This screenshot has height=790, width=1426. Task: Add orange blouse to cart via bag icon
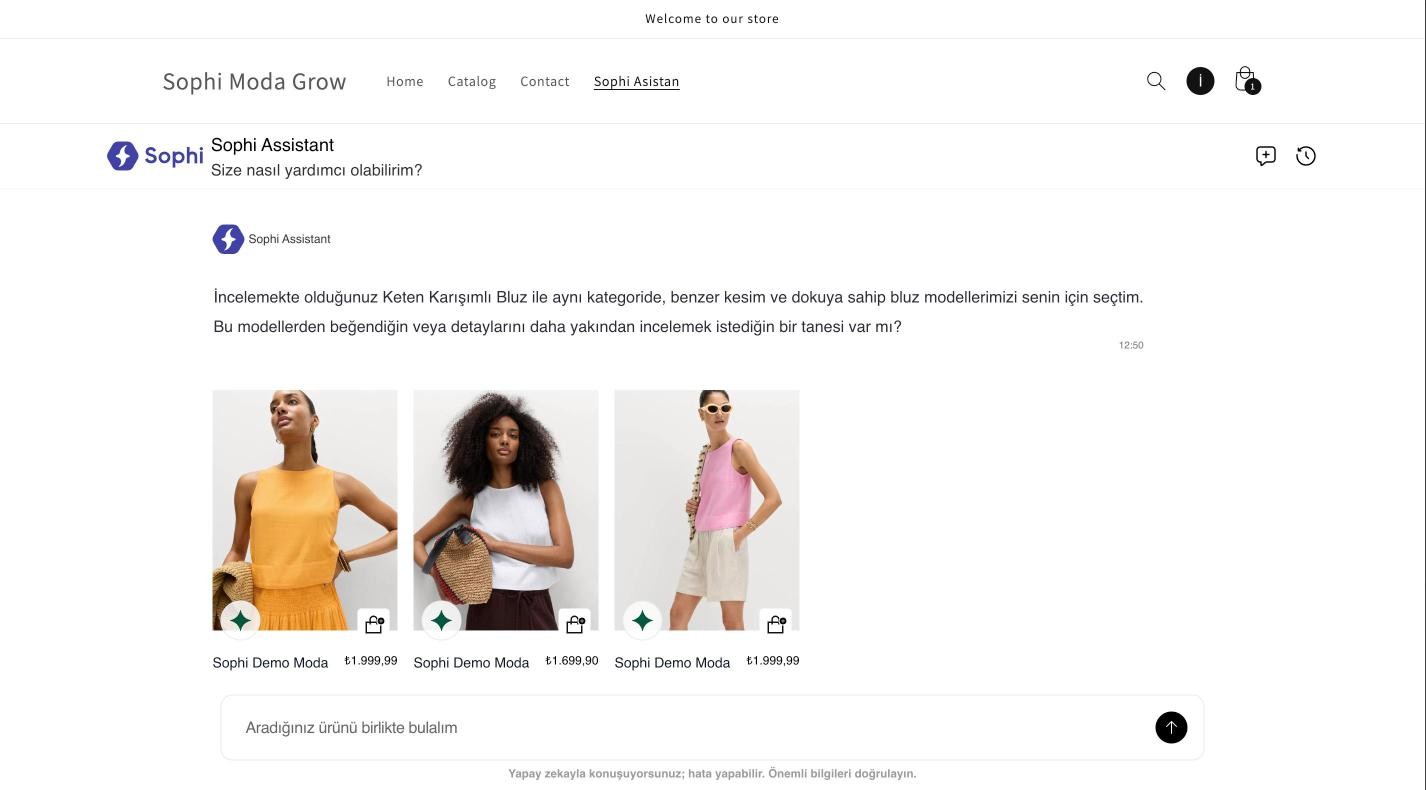374,624
